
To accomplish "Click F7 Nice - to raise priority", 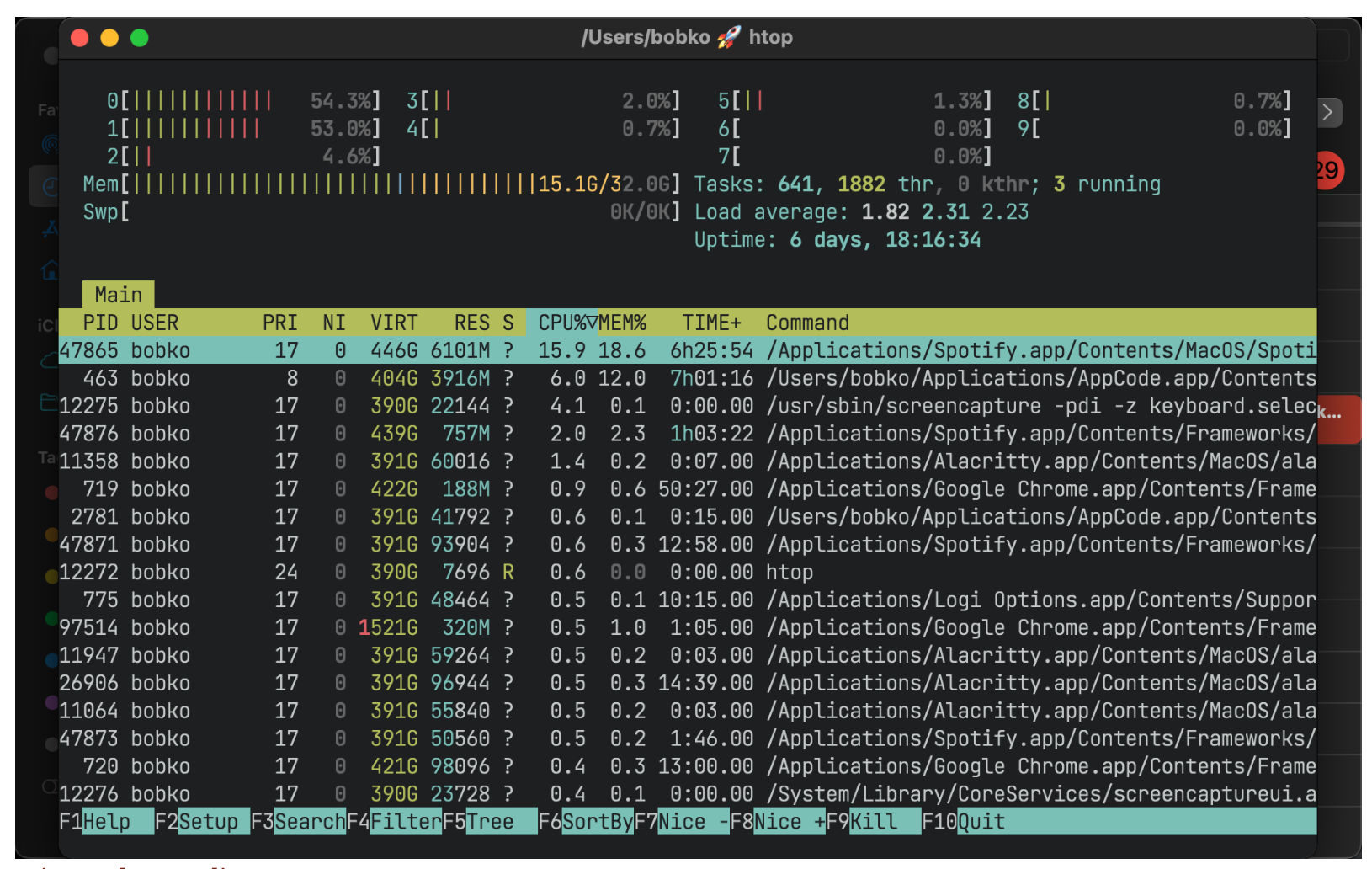I will click(x=682, y=822).
